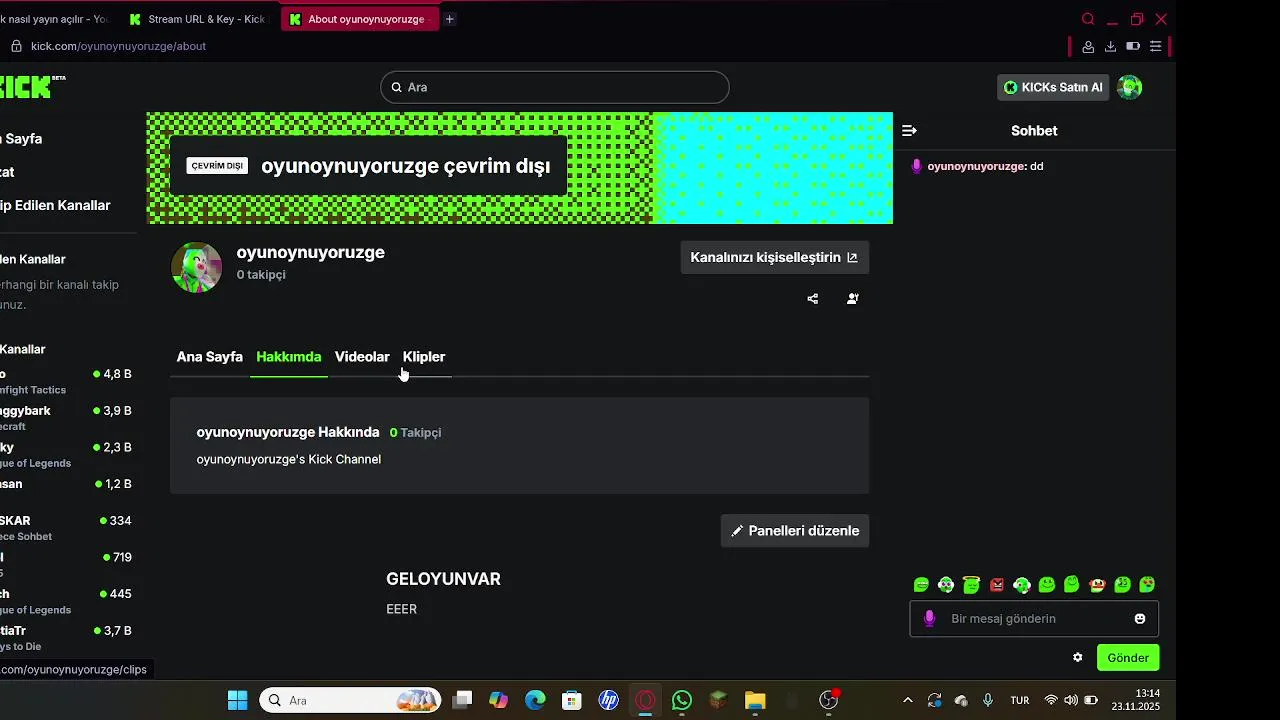The image size is (1280, 720).
Task: Insert the red clown-faced emote
Action: pos(1097,585)
